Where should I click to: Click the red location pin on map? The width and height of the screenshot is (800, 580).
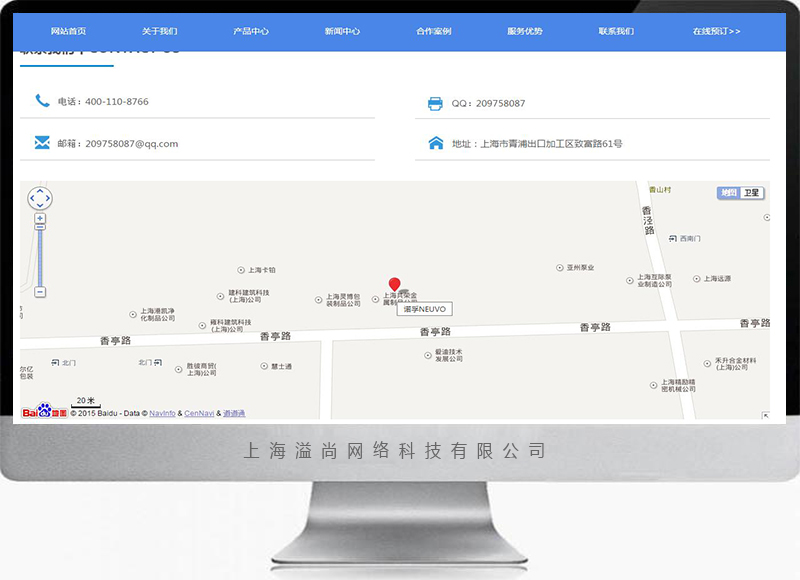394,286
